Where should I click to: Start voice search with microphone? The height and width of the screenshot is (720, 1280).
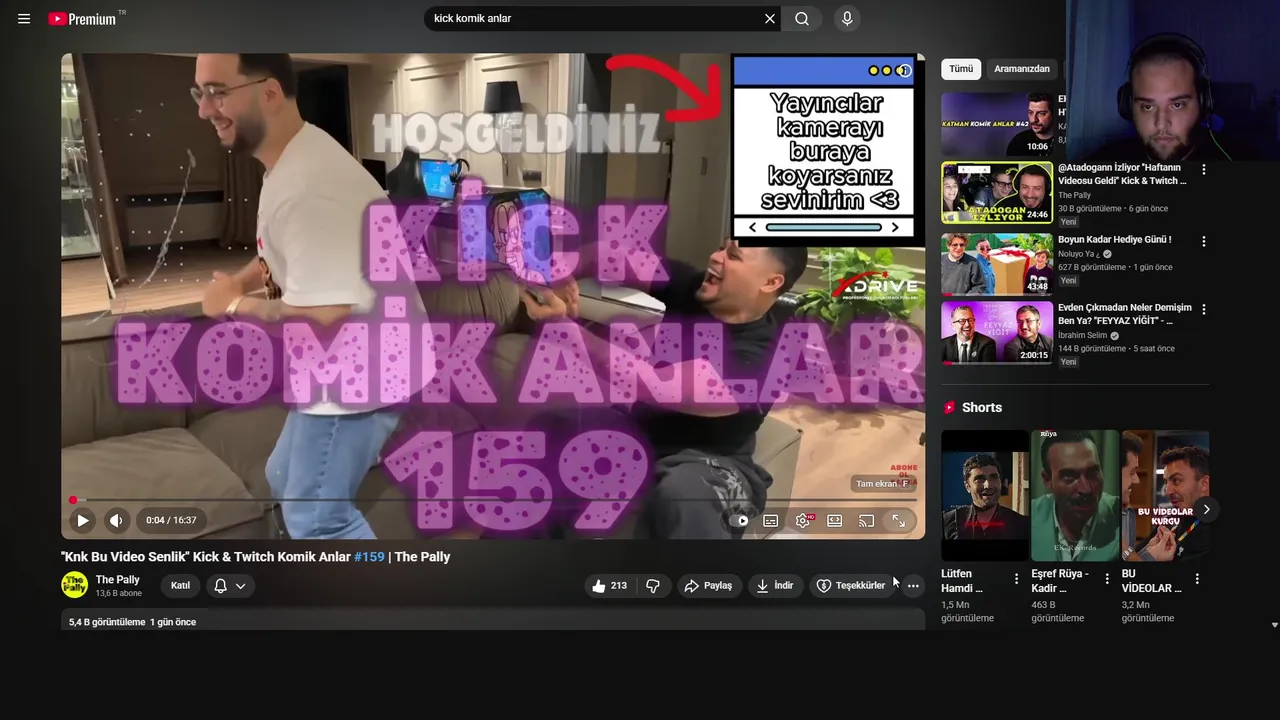click(x=847, y=19)
